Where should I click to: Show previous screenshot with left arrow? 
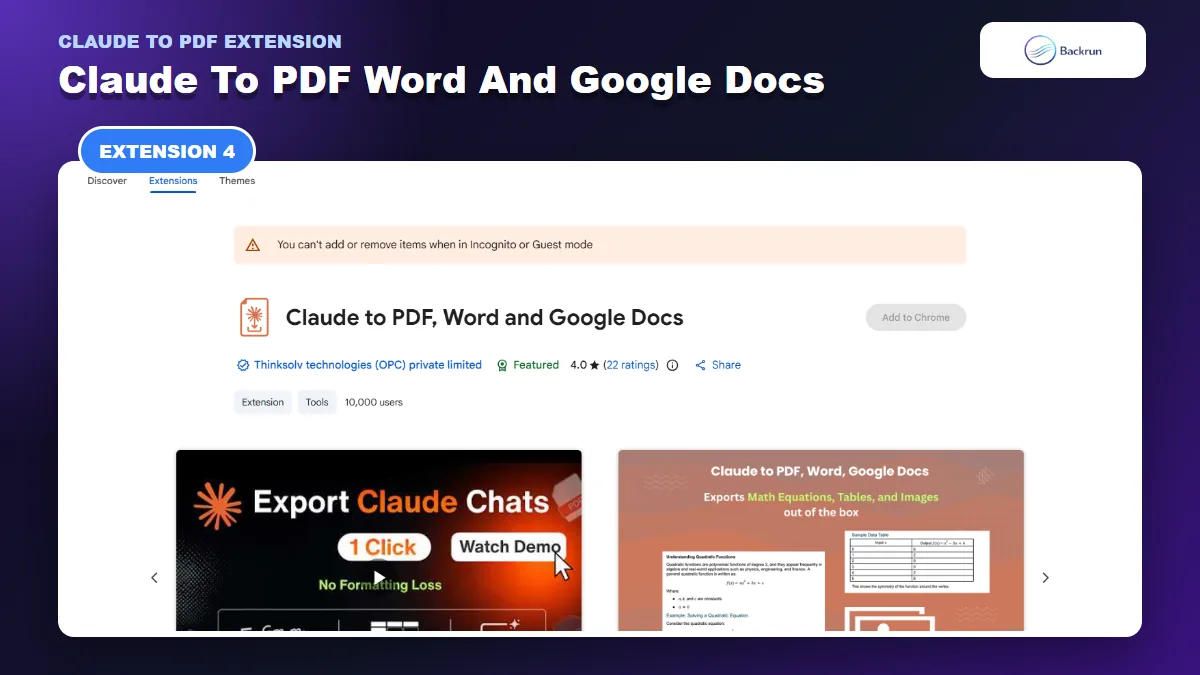(x=154, y=577)
